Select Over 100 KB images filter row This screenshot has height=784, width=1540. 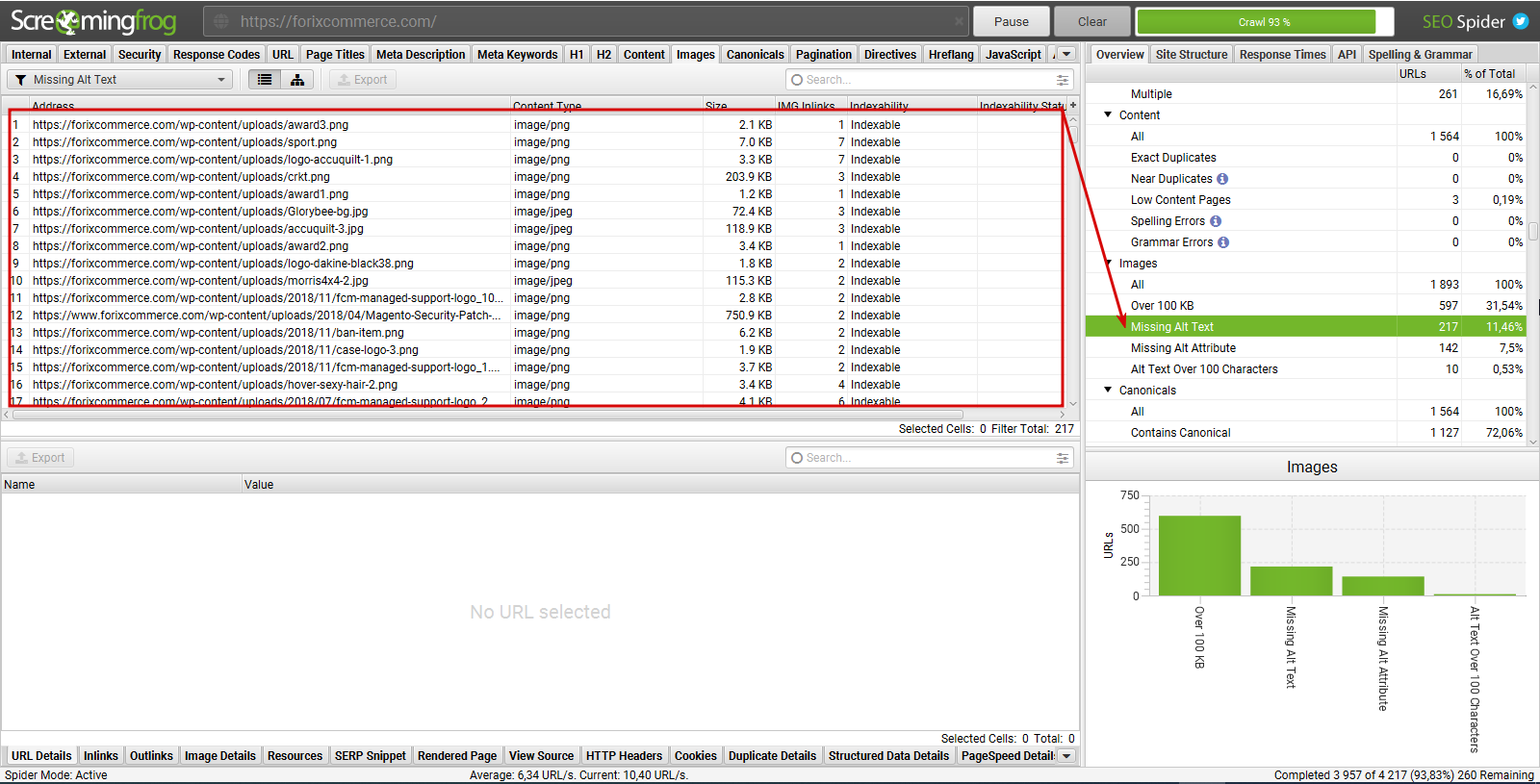(x=1305, y=306)
